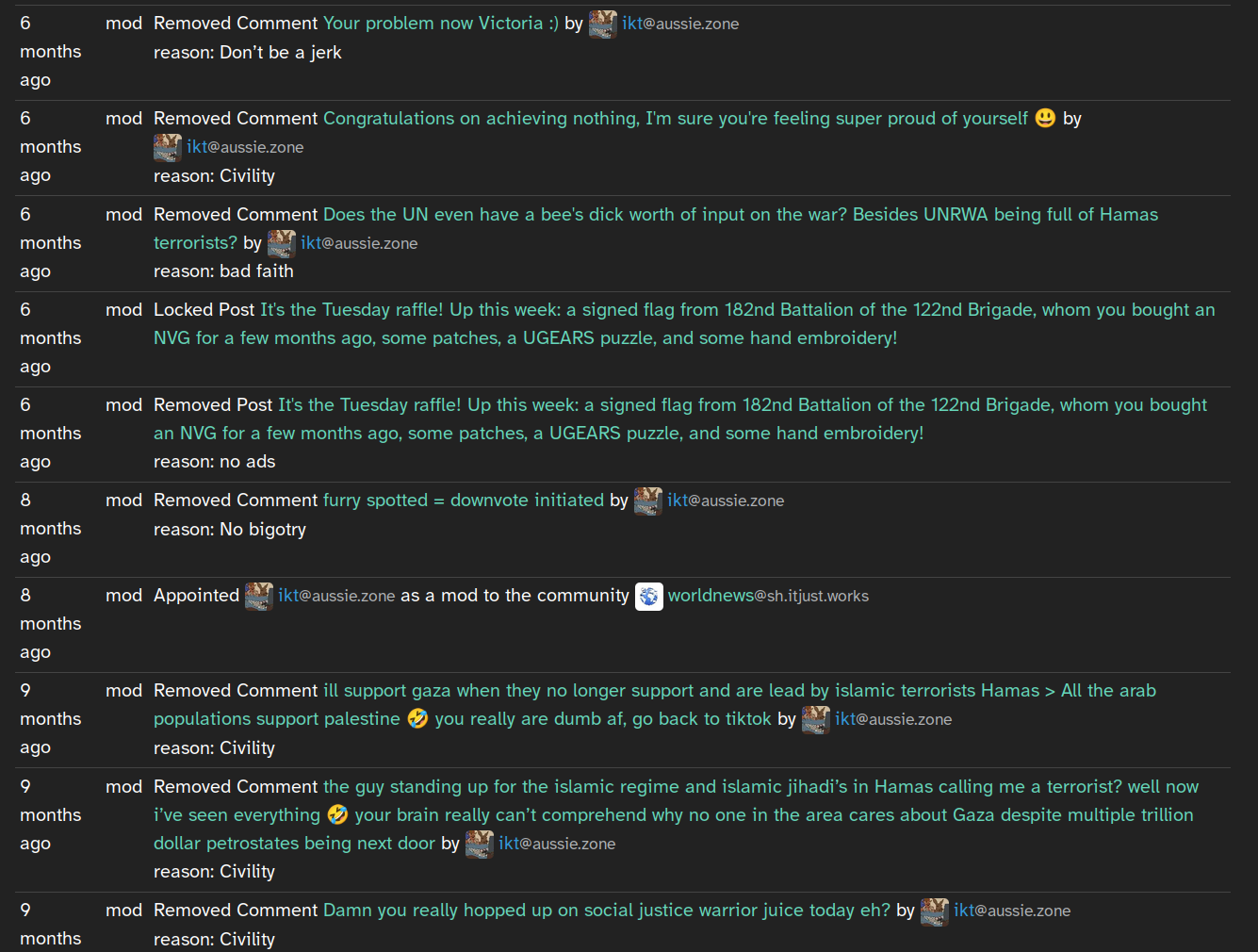Click ikt avatar in the UNRWA removed comment entry
The height and width of the screenshot is (952, 1258).
point(282,243)
